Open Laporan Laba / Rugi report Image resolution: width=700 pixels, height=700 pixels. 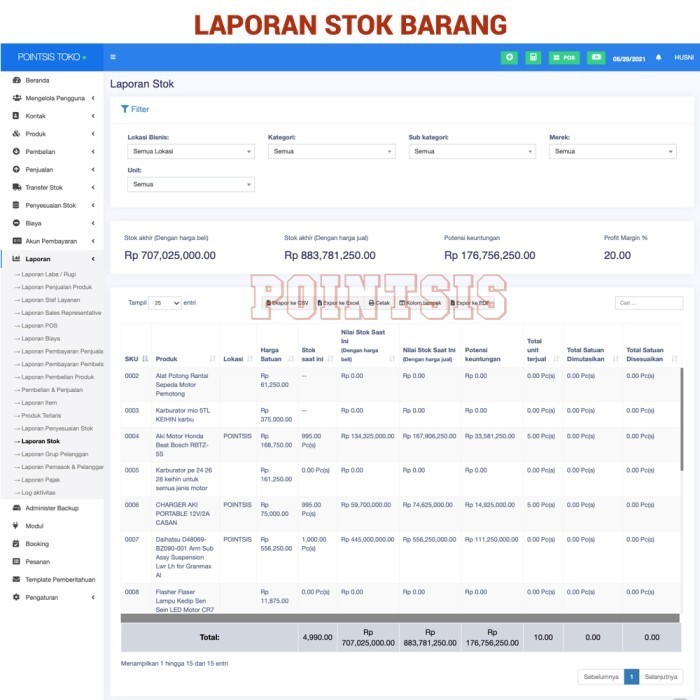48,275
